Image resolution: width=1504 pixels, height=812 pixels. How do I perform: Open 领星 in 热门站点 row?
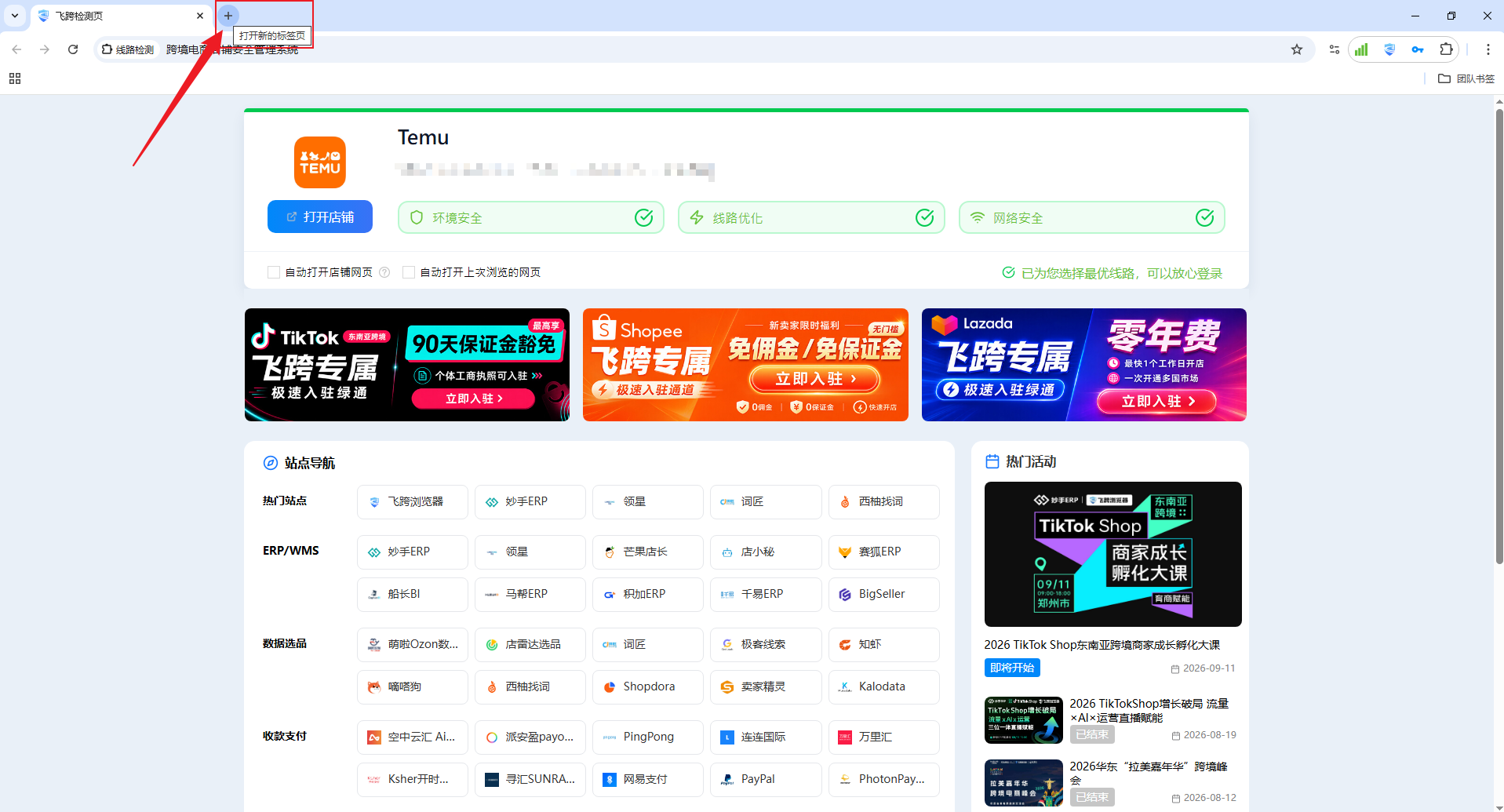(x=648, y=502)
